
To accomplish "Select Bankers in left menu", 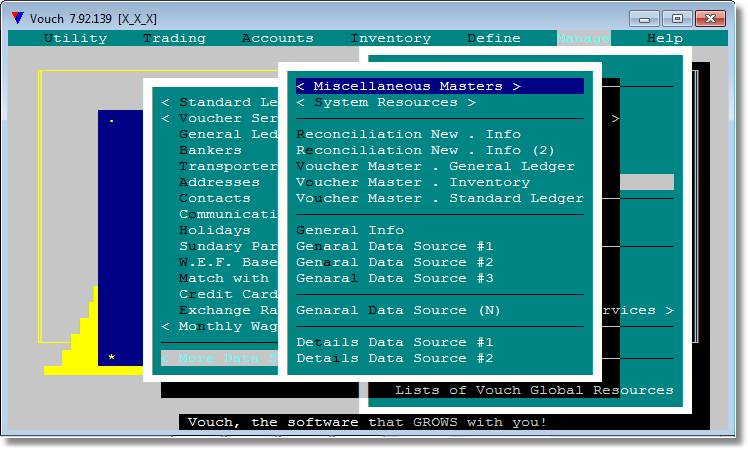I will [210, 150].
